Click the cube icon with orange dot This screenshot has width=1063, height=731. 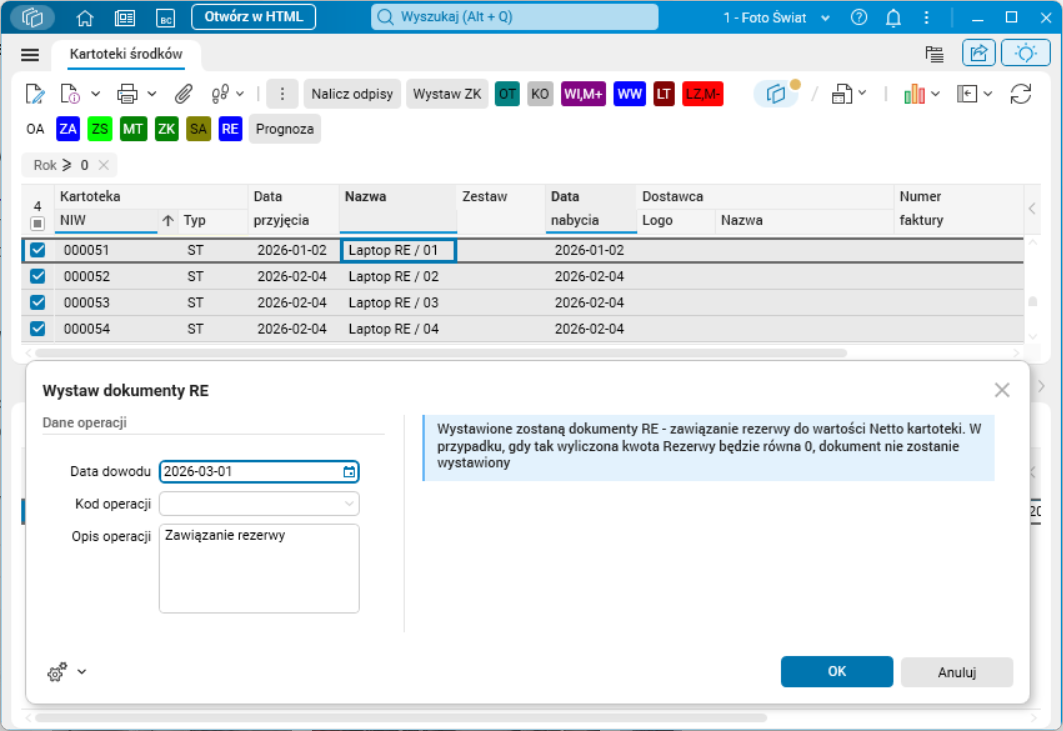point(777,94)
